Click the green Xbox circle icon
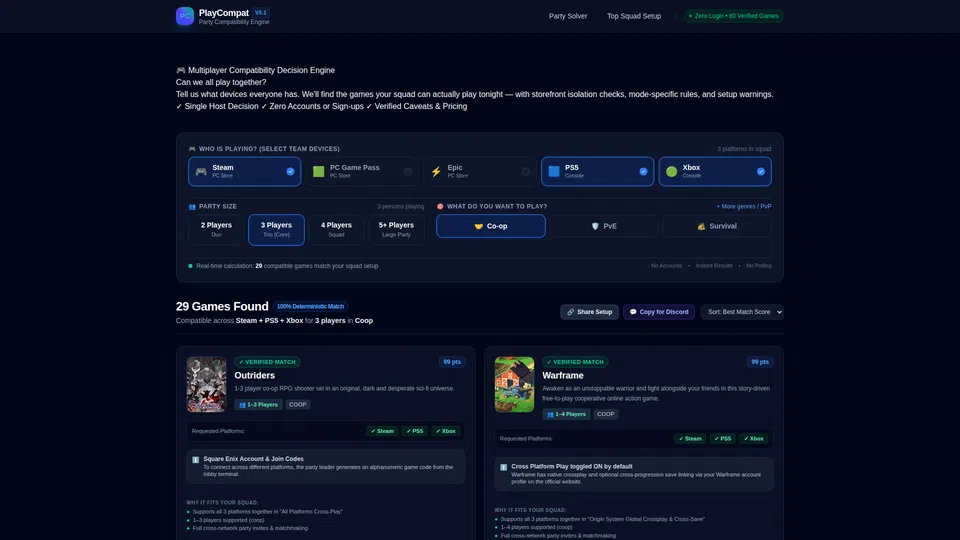 pos(672,171)
